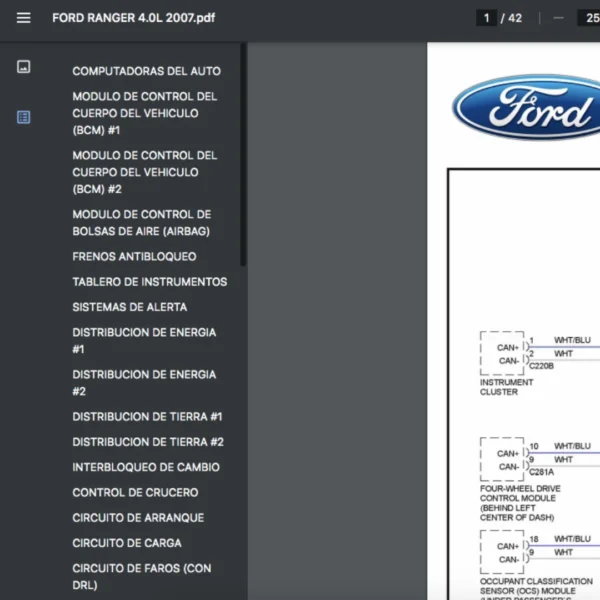The image size is (600, 600).
Task: Click the outline panel scrollbar thumb
Action: pos(243,154)
